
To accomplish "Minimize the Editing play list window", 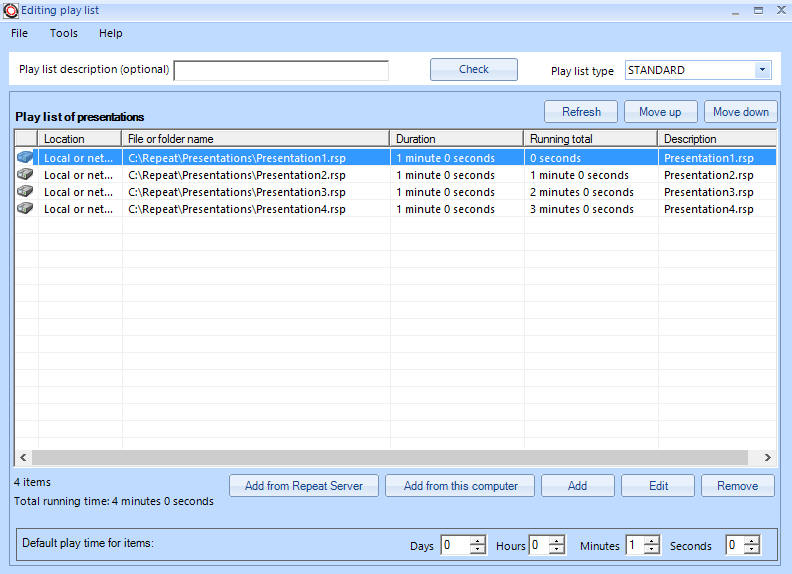I will coord(735,11).
